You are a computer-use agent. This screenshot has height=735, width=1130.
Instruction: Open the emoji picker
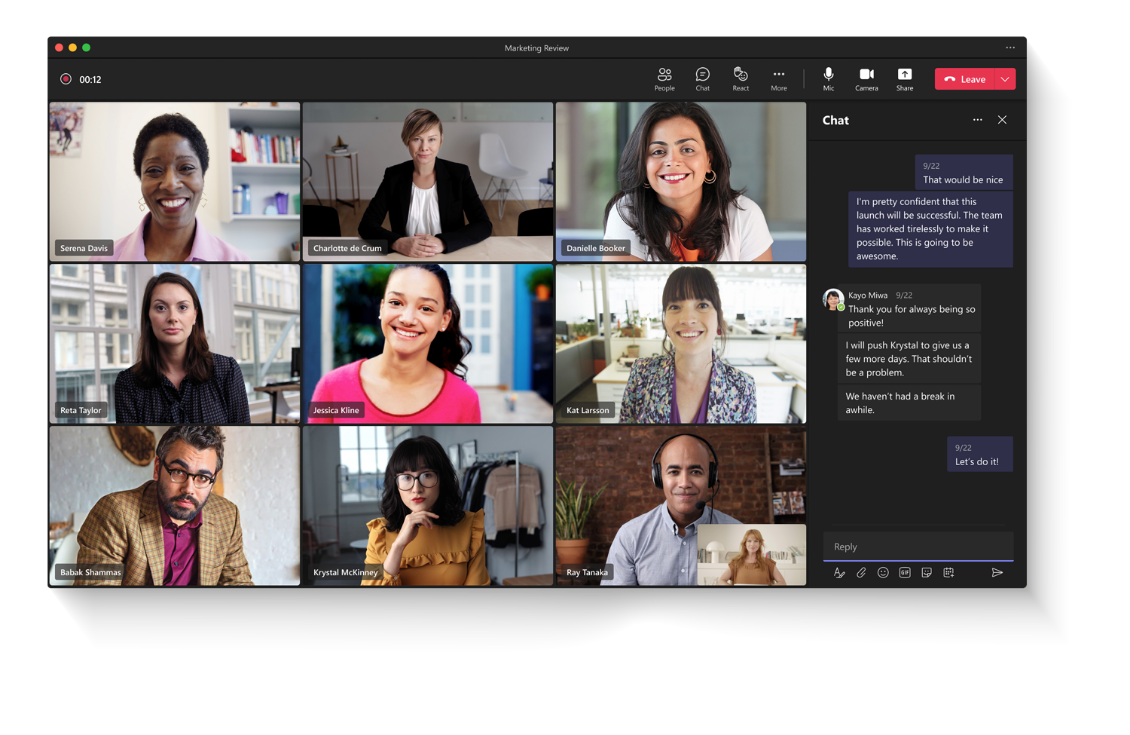point(883,573)
